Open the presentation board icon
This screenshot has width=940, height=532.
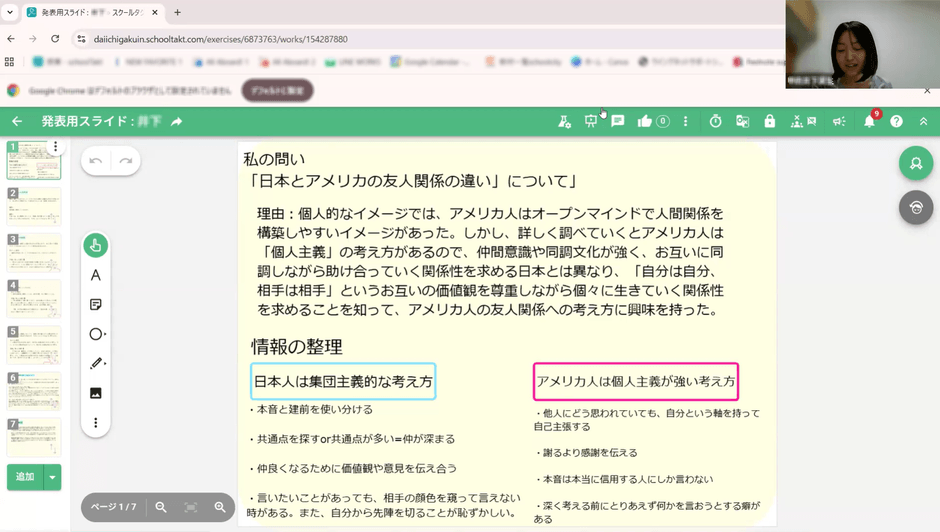(590, 121)
